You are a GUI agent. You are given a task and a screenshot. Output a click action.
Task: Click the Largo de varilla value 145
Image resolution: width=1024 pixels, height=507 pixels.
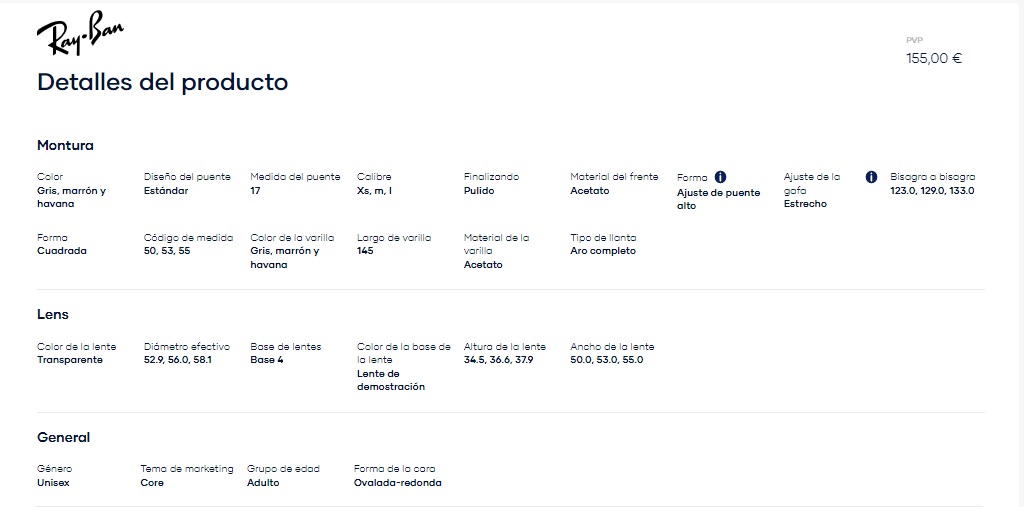365,251
